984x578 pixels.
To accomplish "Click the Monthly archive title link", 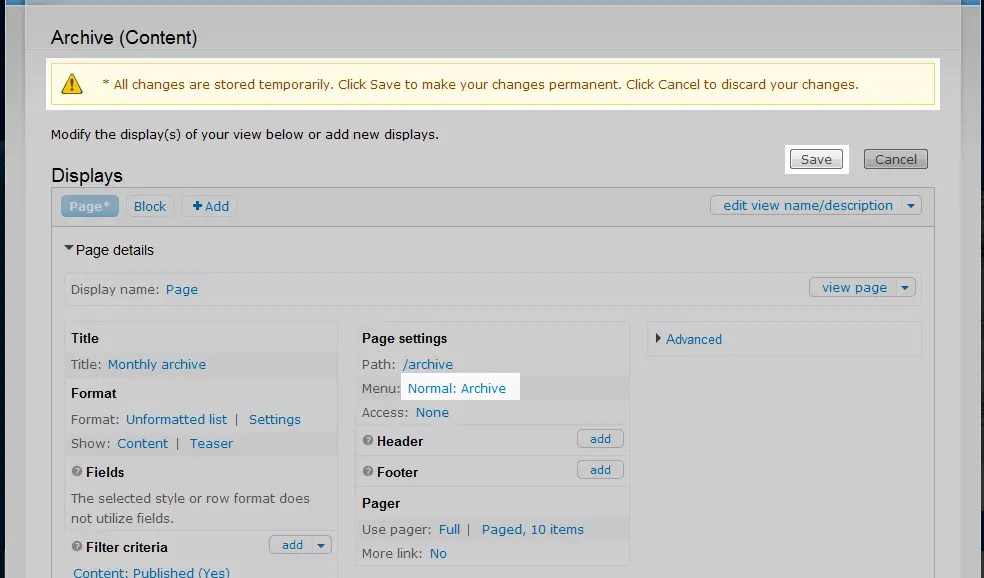I will point(156,364).
